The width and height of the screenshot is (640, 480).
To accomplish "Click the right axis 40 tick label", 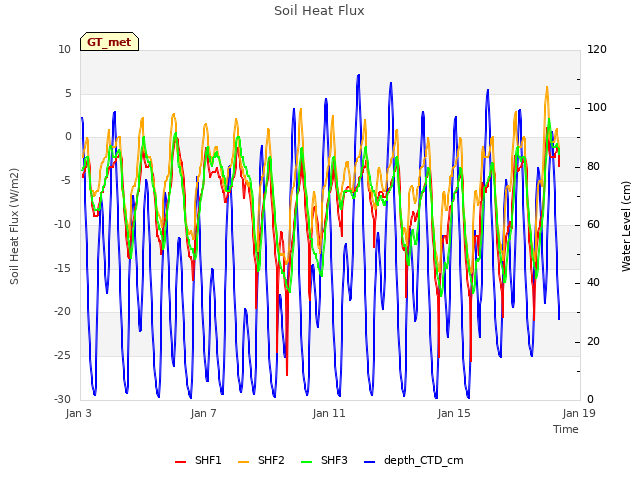I will pyautogui.click(x=593, y=283).
